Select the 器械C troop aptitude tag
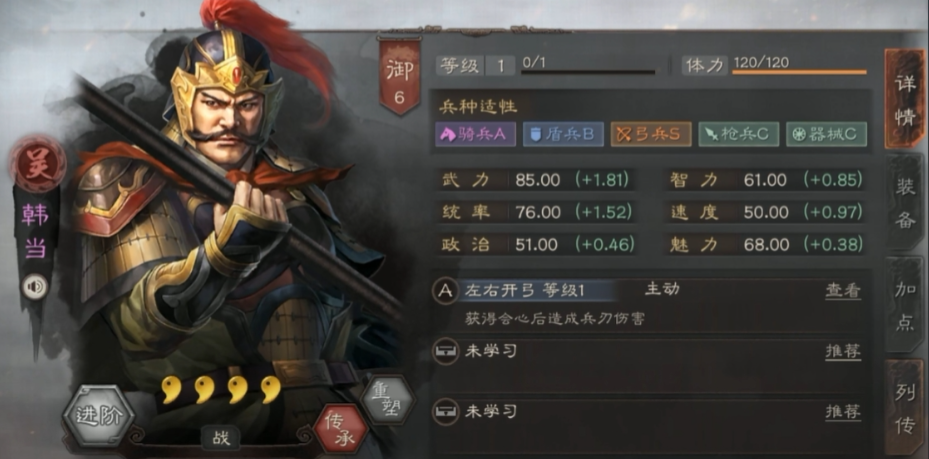929x459 pixels. [827, 134]
